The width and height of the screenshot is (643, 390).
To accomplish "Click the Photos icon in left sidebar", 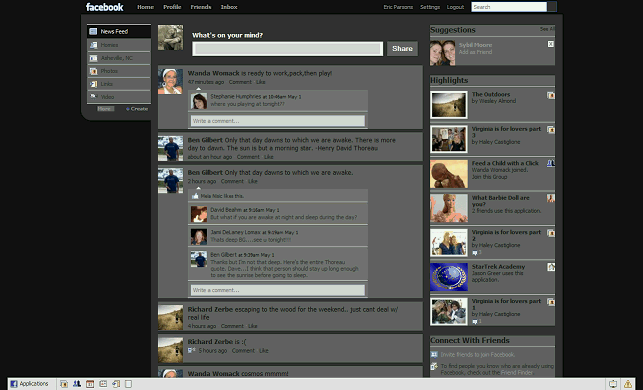I will 93,71.
